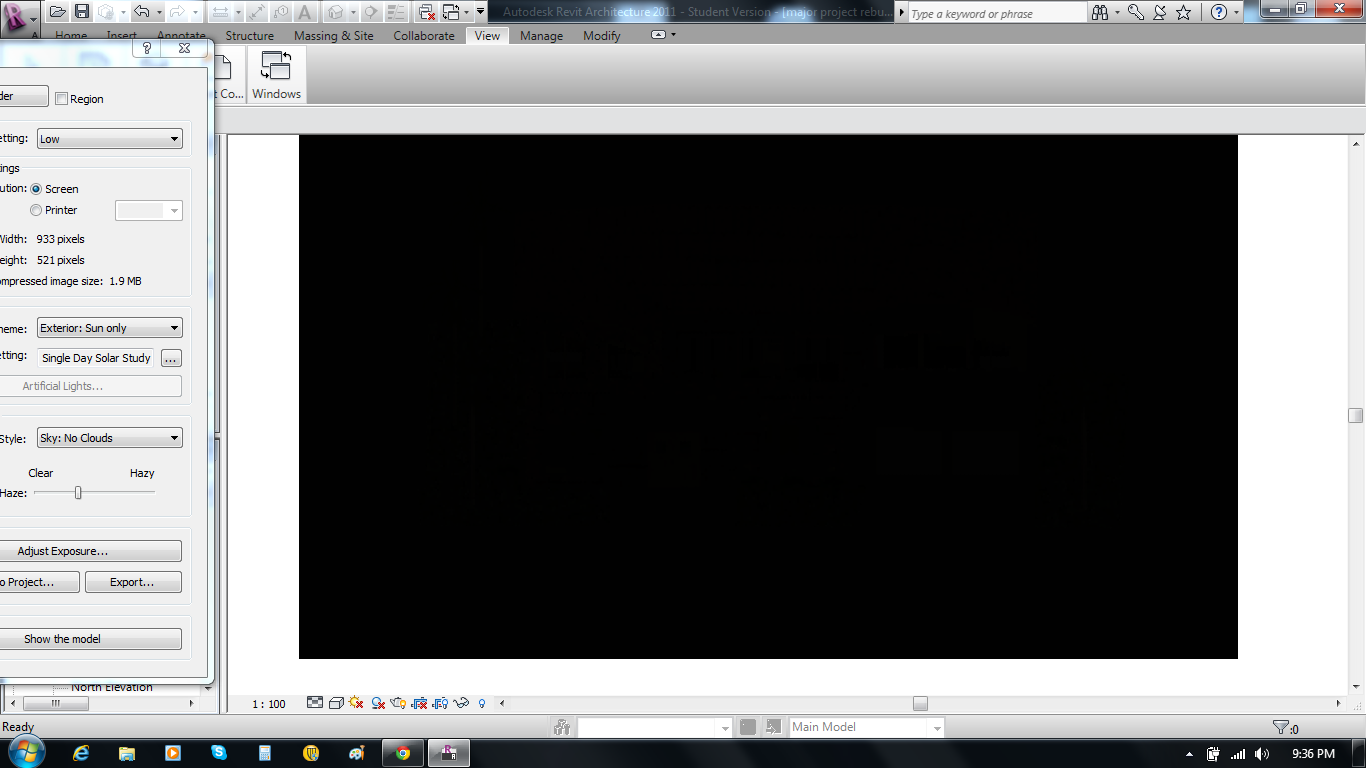The height and width of the screenshot is (768, 1366).
Task: Click the worksets icon in status bar
Action: (563, 727)
